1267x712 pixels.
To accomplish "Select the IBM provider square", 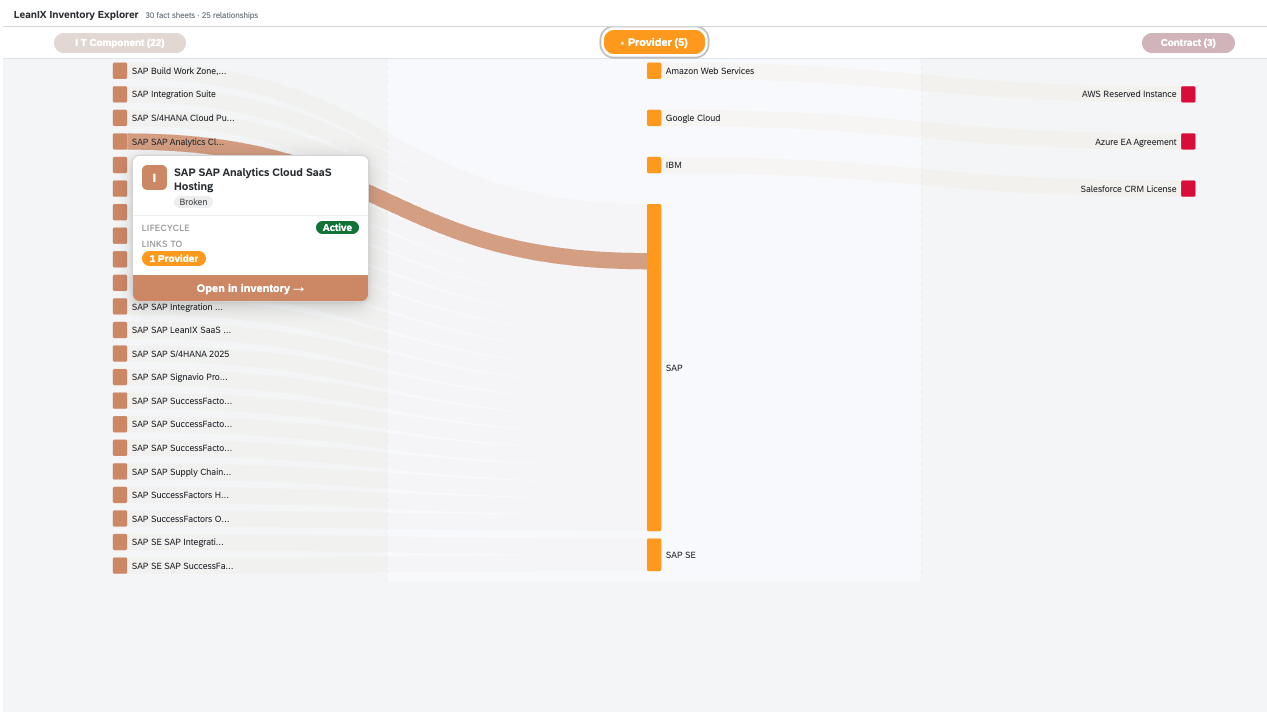I will (654, 165).
